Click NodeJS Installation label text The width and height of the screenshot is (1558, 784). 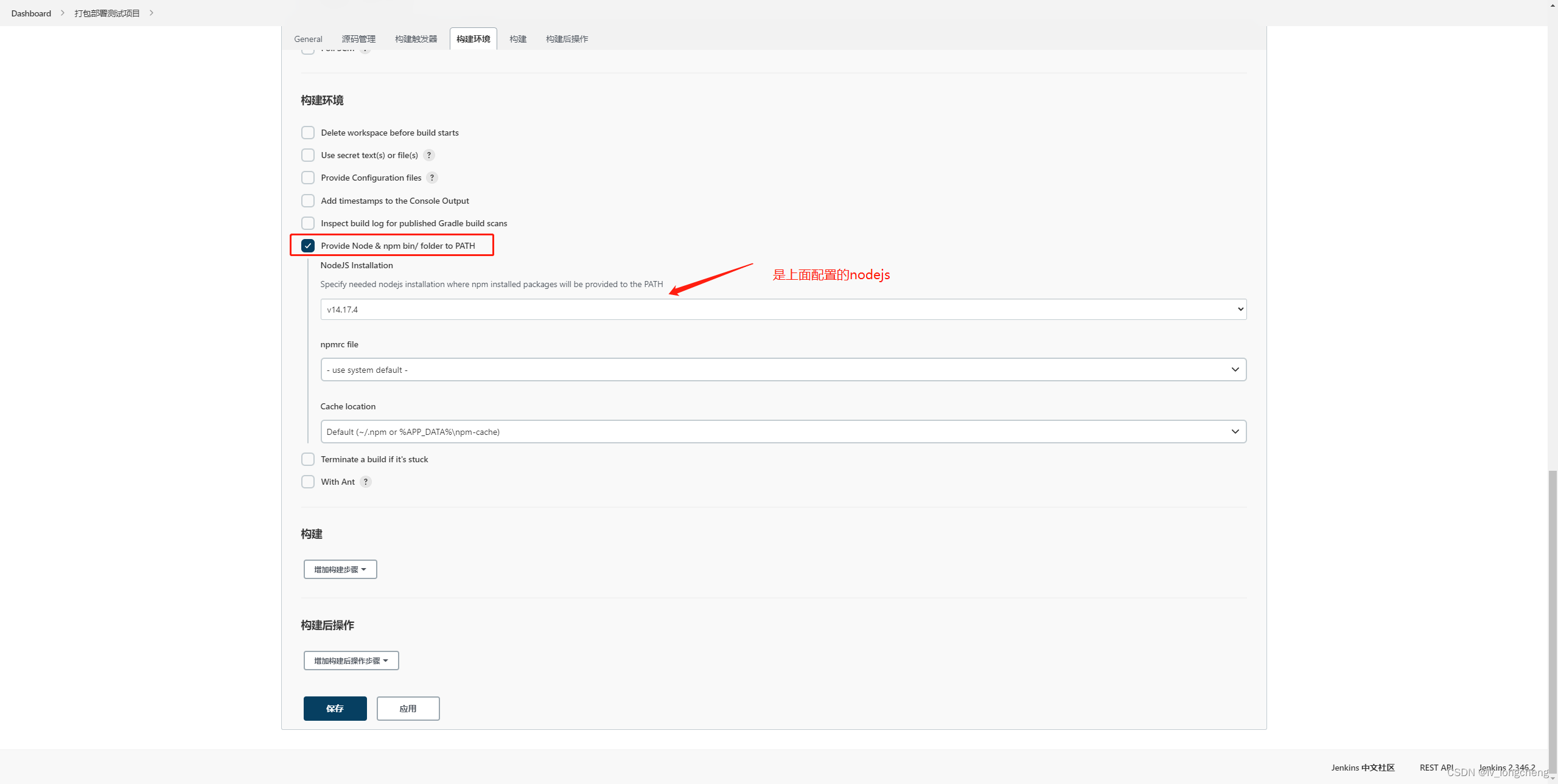[x=357, y=265]
